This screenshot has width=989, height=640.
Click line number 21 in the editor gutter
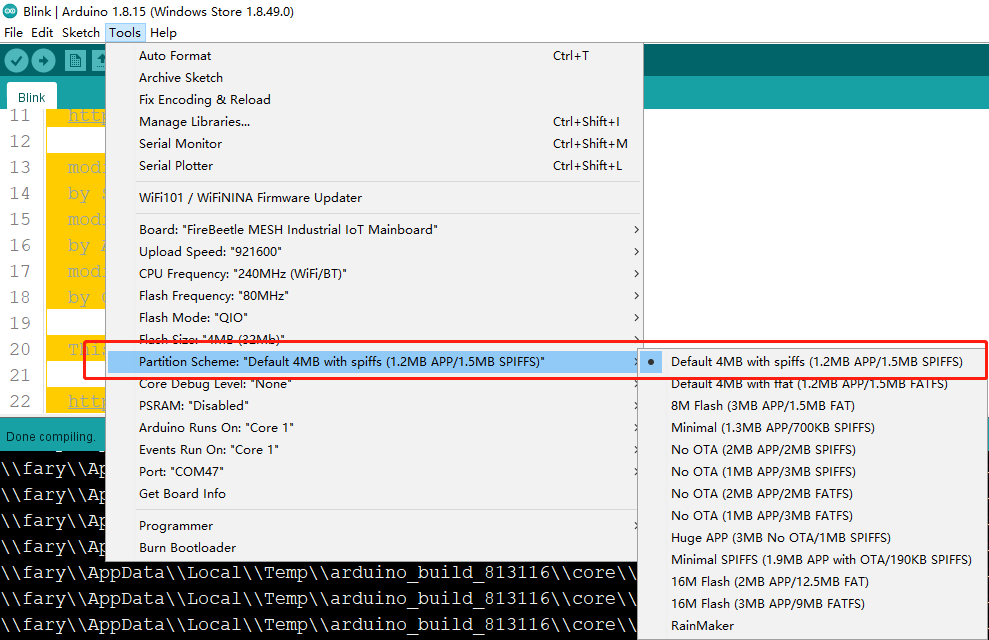point(20,375)
